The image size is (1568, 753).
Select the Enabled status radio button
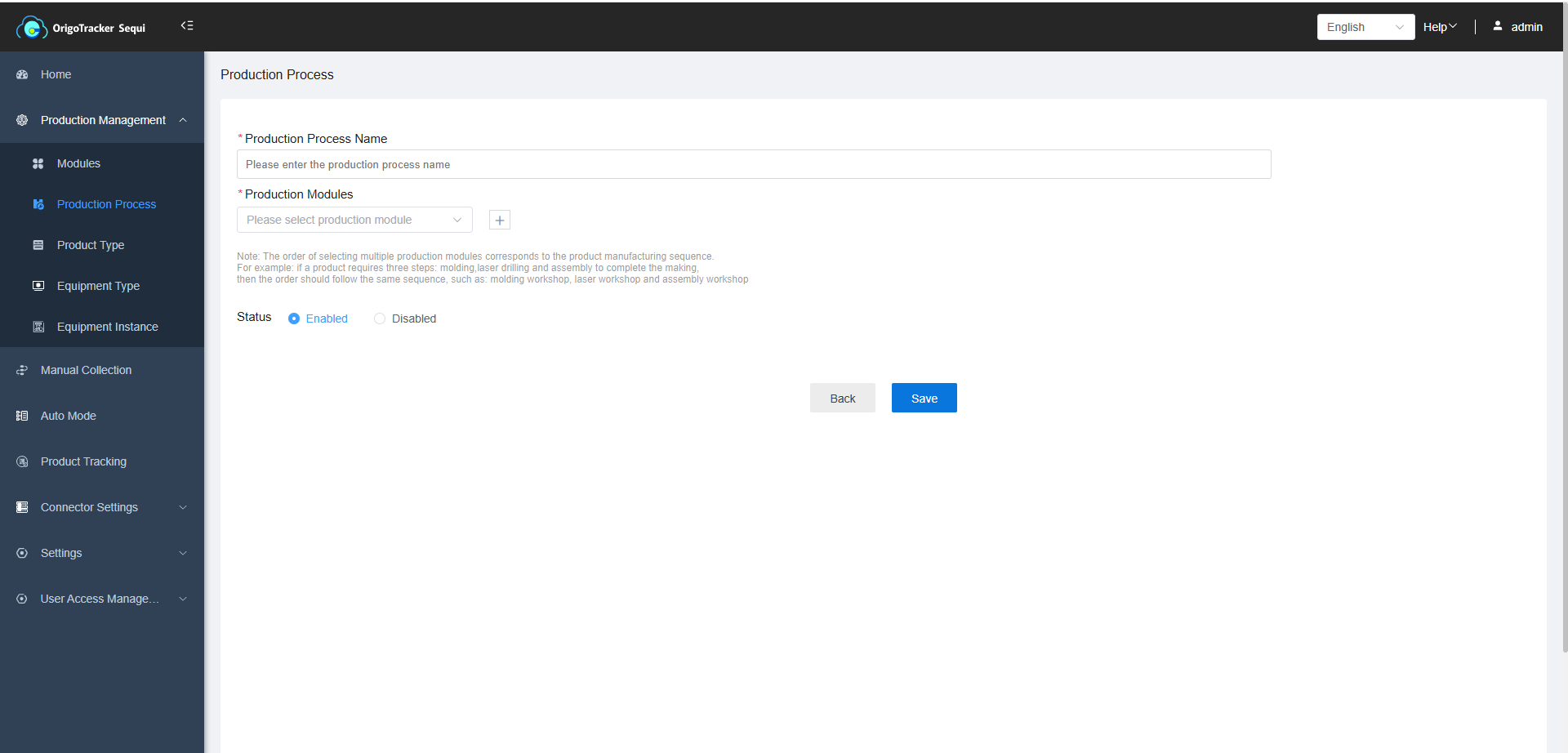(294, 319)
